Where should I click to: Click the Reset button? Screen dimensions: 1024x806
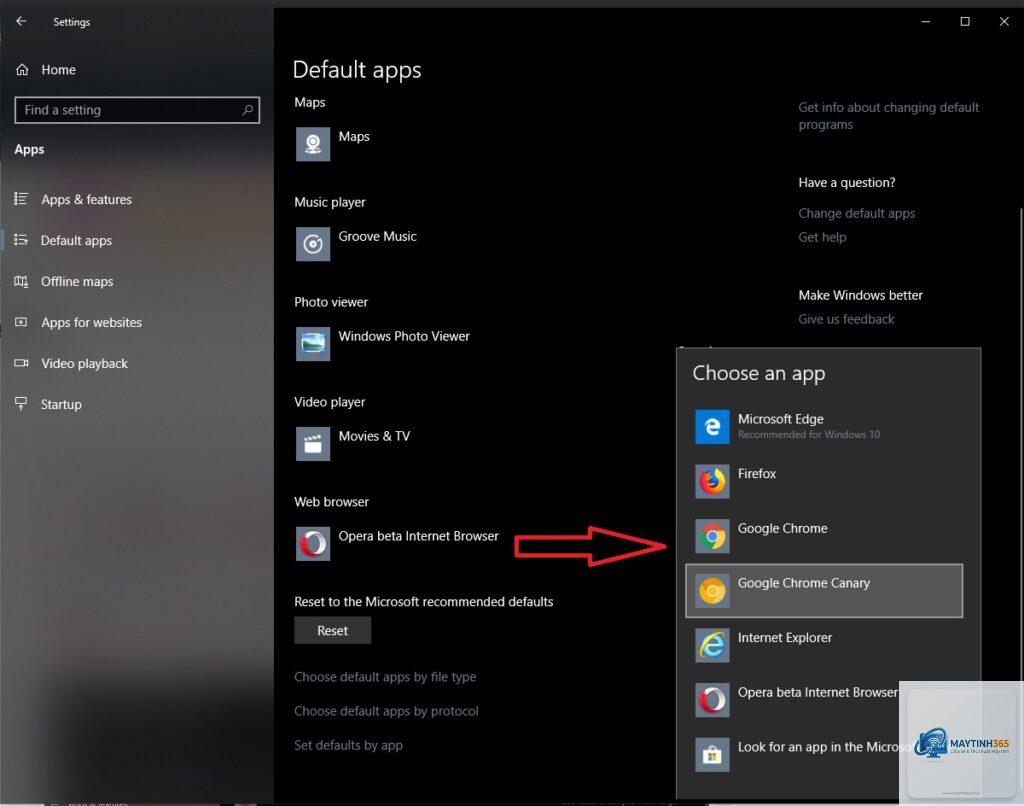332,630
